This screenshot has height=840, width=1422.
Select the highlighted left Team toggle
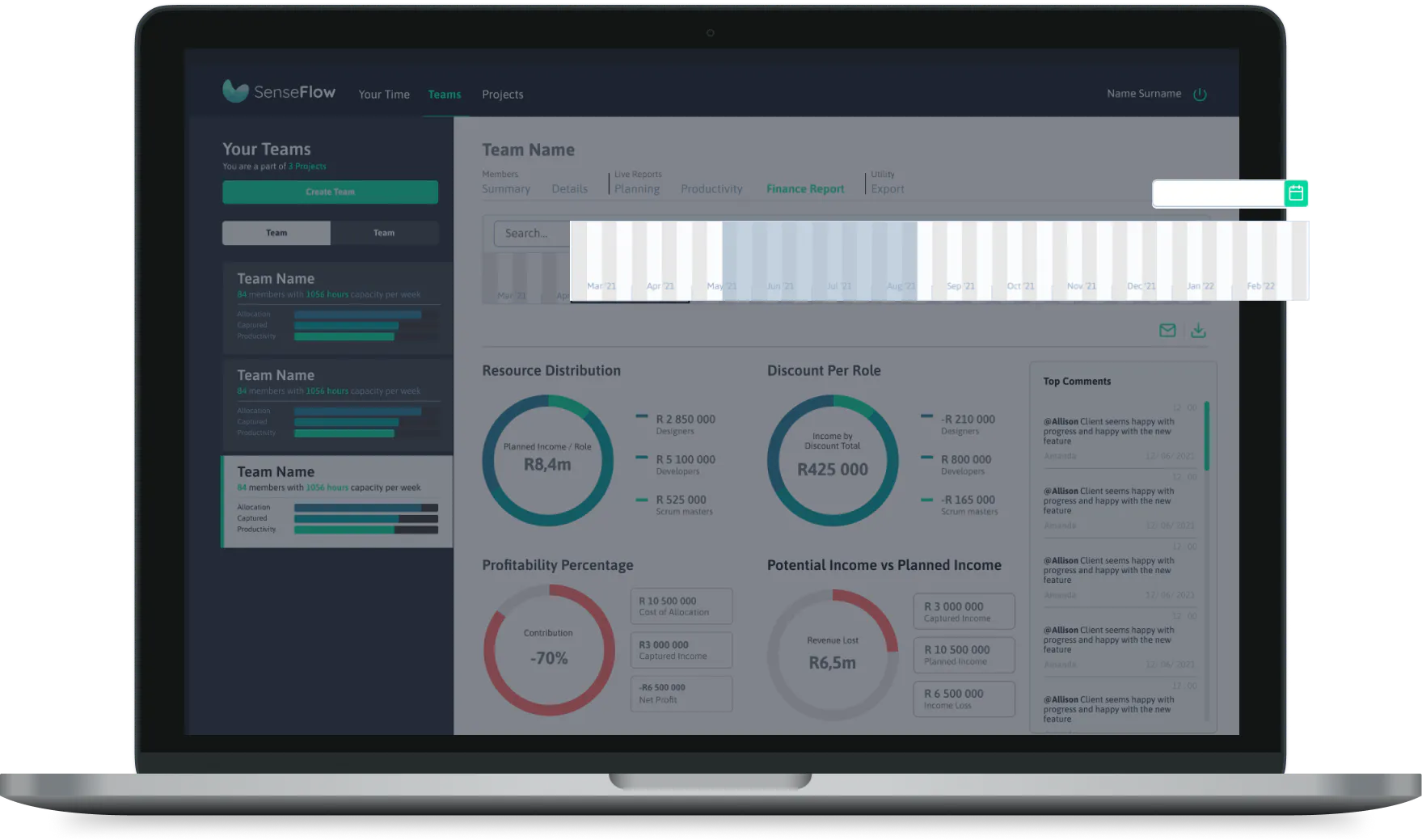tap(276, 233)
